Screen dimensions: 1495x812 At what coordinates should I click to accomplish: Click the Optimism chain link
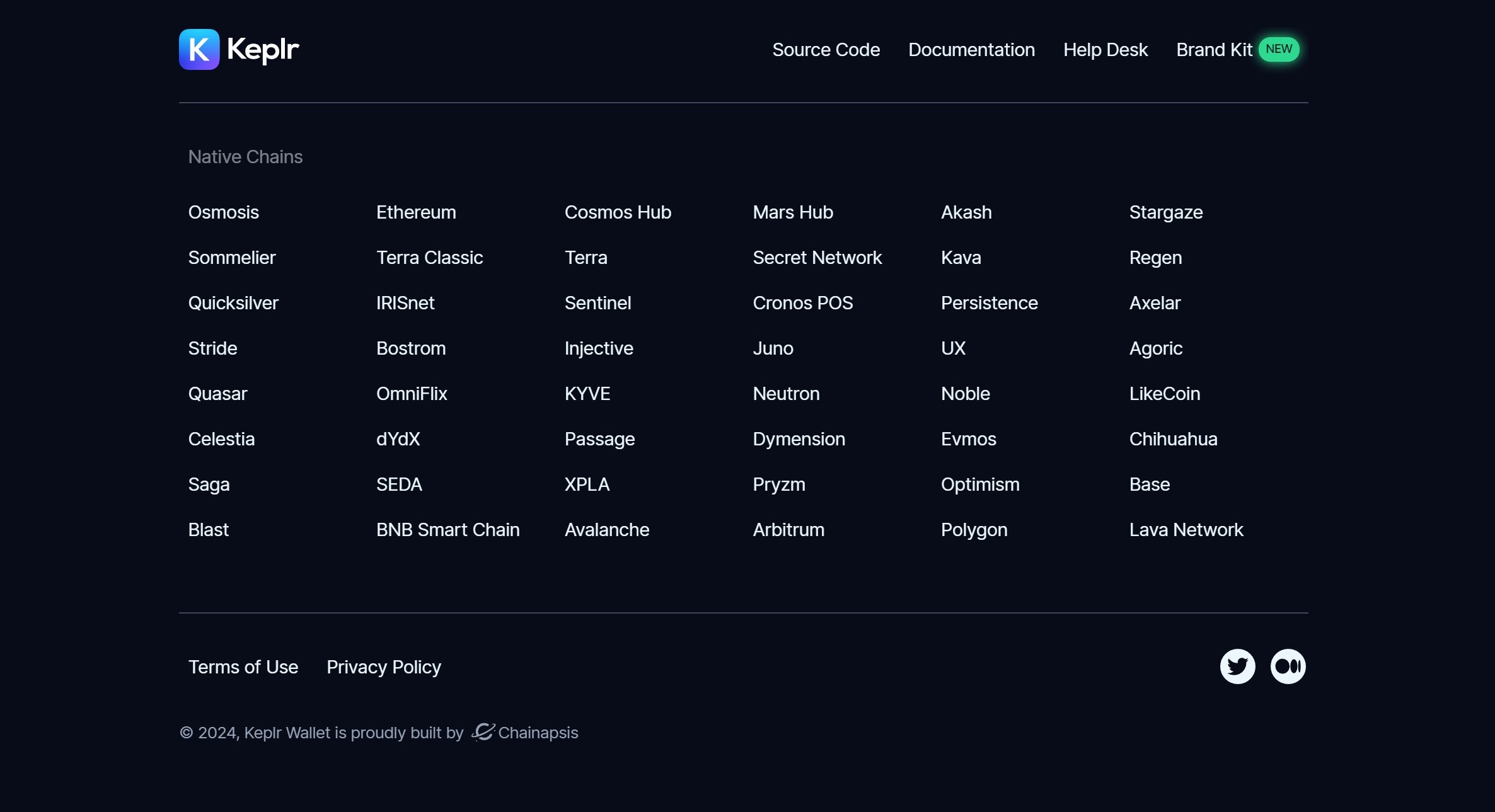pyautogui.click(x=980, y=484)
